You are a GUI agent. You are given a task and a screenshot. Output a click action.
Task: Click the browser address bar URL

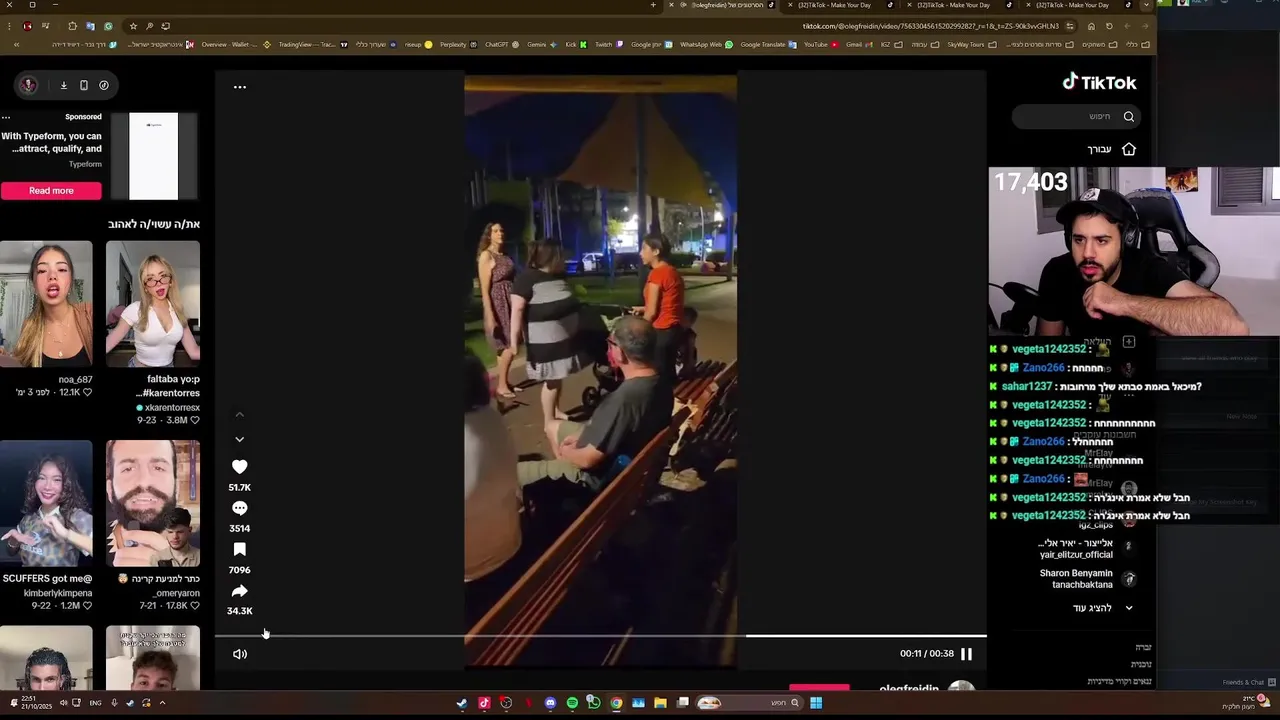click(930, 26)
